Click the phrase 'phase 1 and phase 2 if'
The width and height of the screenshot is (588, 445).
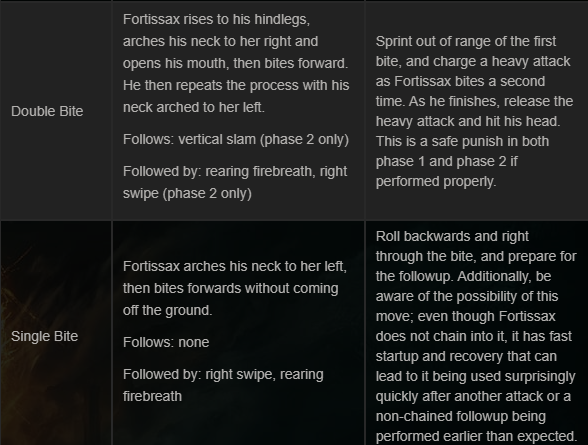coord(447,161)
